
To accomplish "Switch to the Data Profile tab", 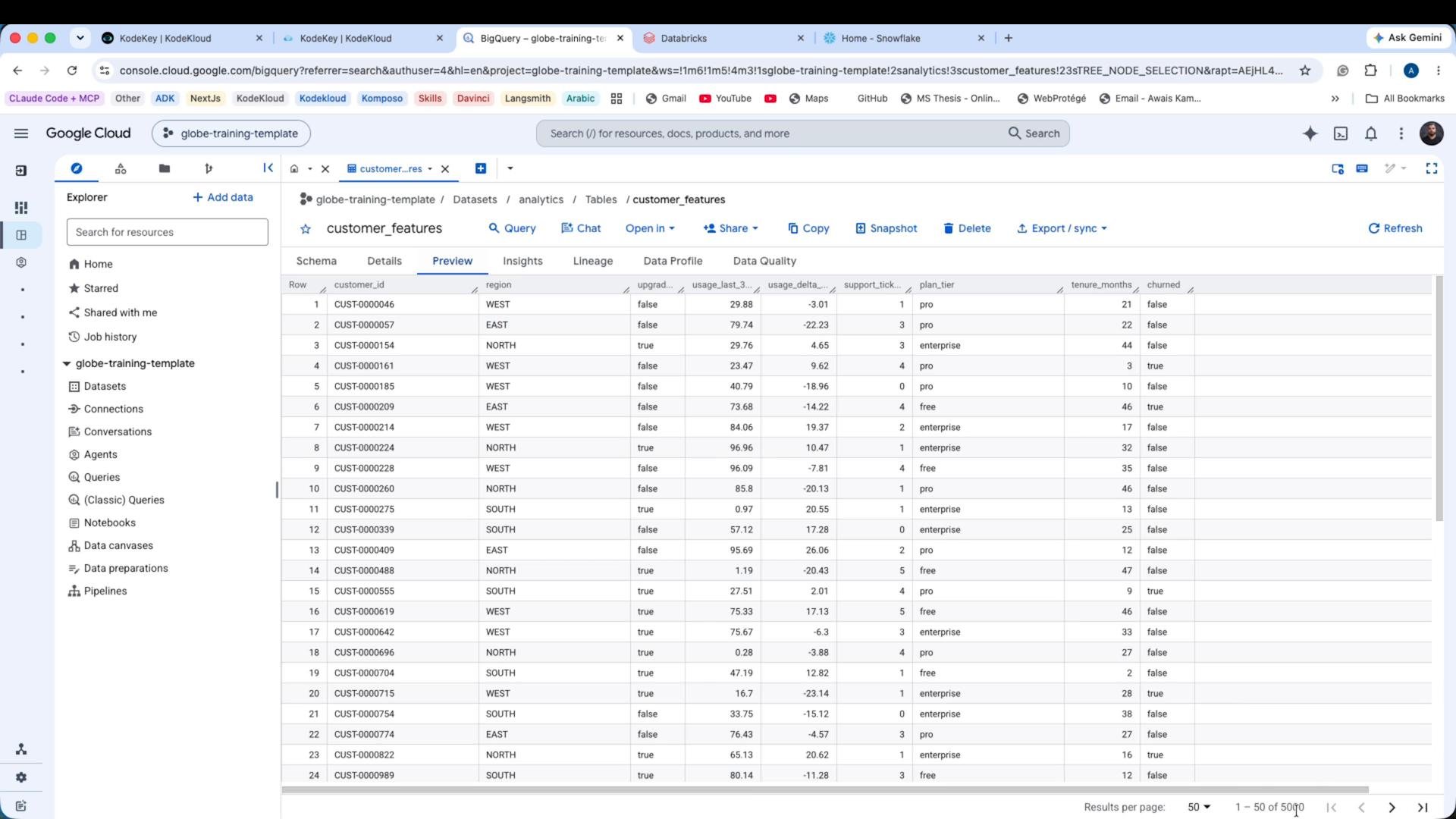I will [x=673, y=261].
